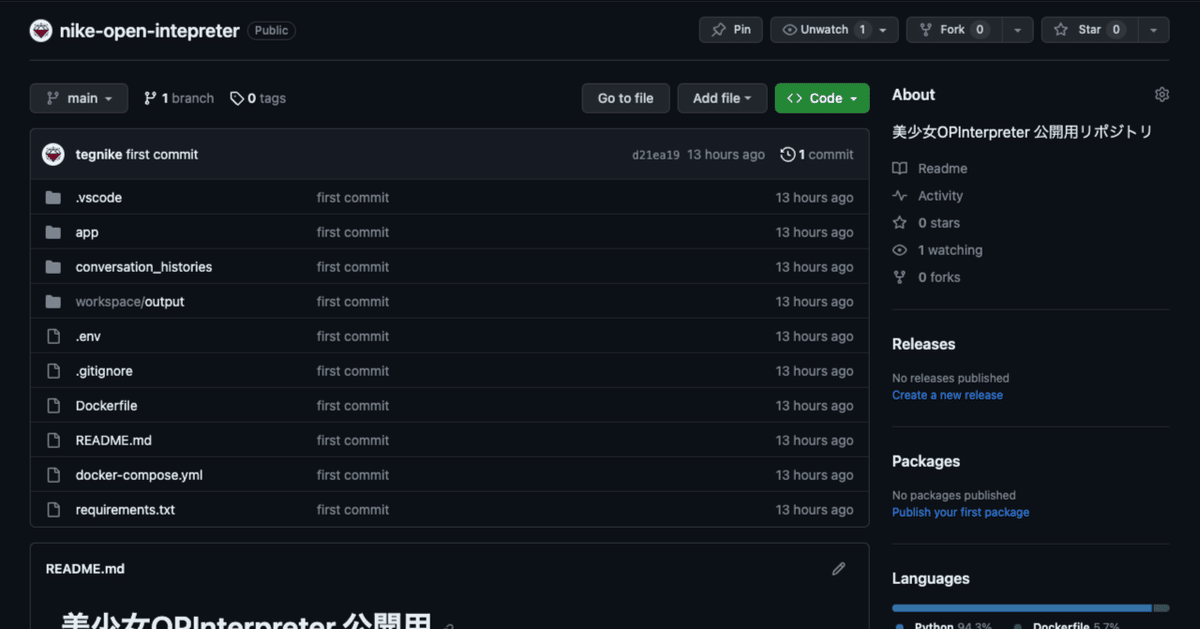1200x629 pixels.
Task: Click the .gitignore file icon
Action: [x=53, y=371]
